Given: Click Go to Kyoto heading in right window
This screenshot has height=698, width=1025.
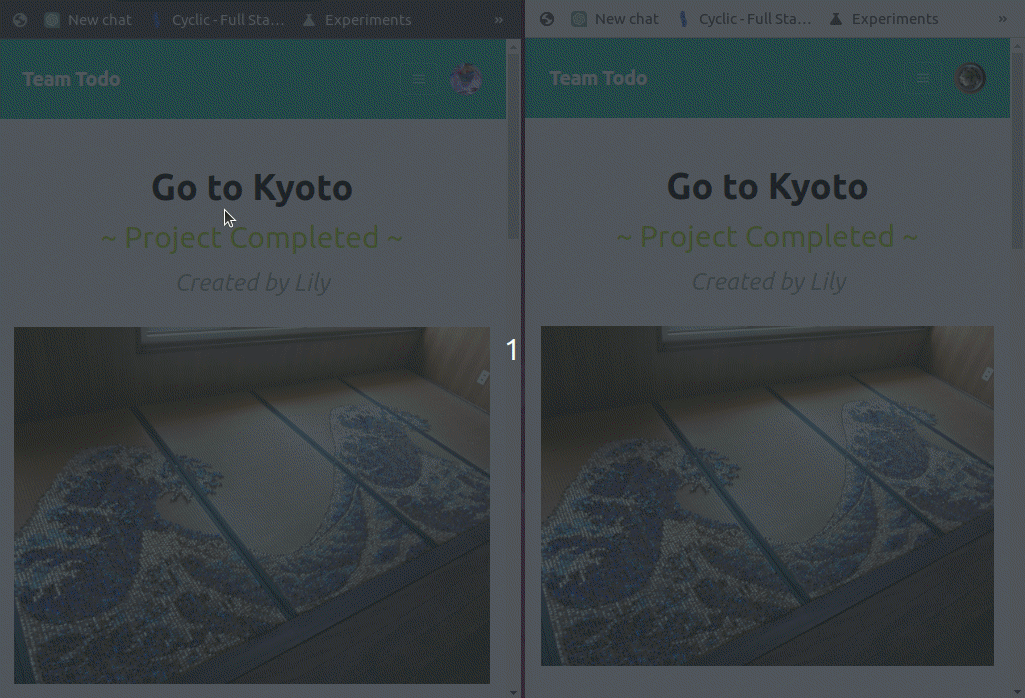Looking at the screenshot, I should [x=767, y=186].
